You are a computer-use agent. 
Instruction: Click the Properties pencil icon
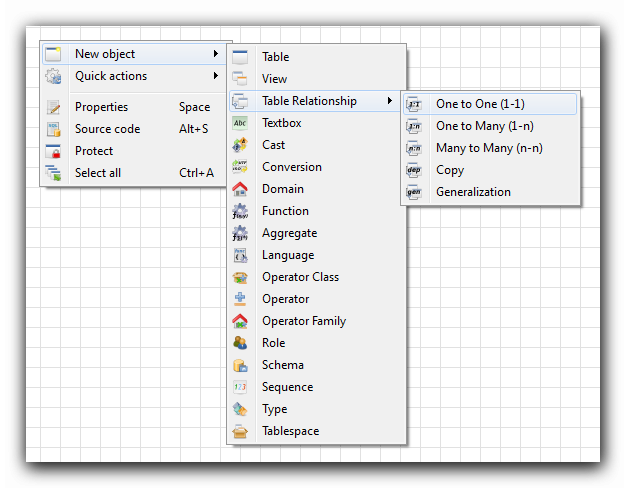tap(53, 107)
